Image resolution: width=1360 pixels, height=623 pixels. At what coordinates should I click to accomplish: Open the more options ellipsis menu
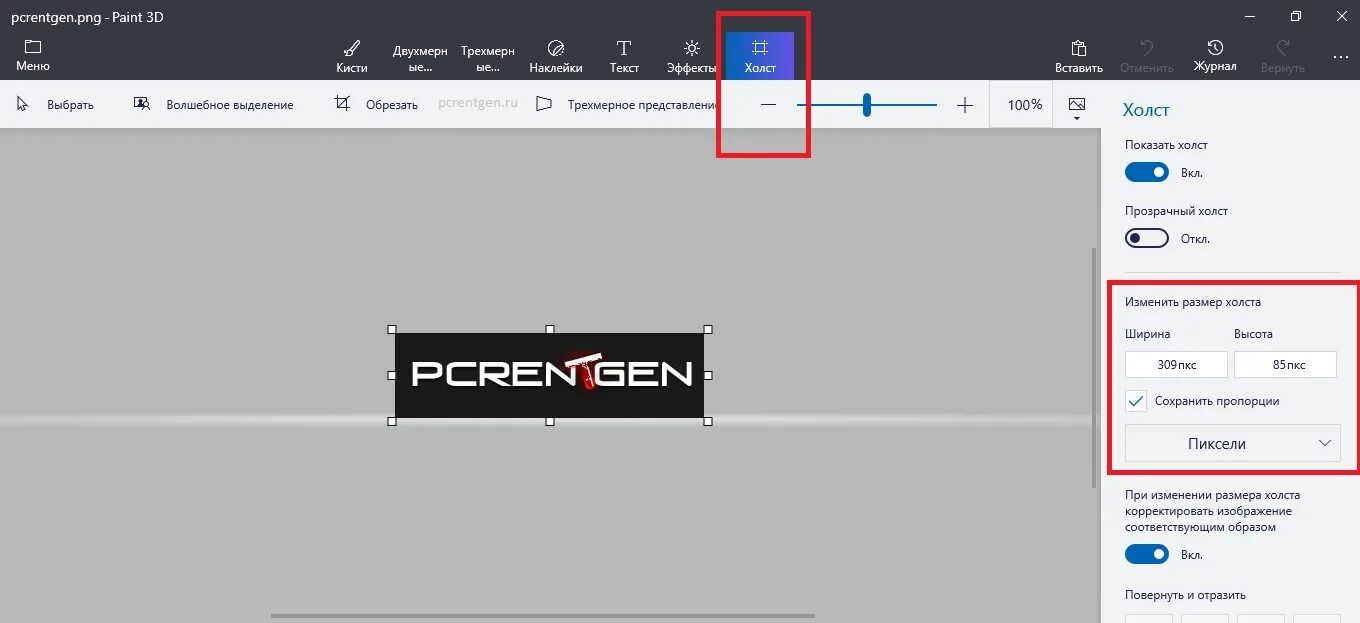[x=1341, y=58]
